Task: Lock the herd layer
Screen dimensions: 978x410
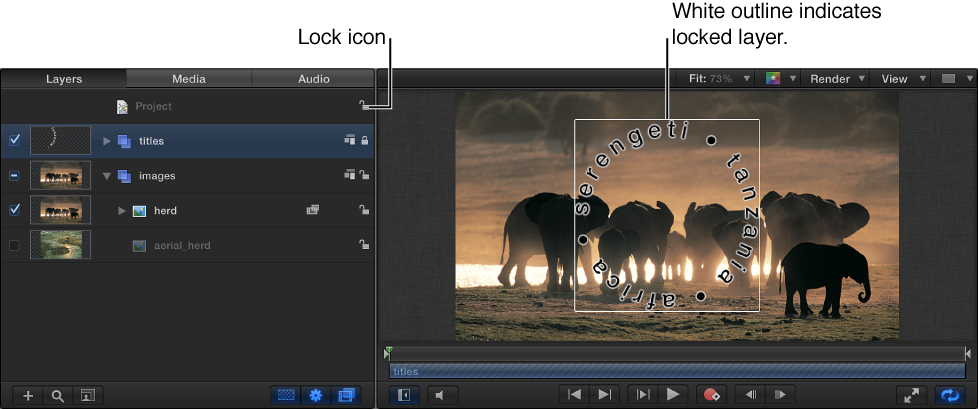Action: [364, 210]
